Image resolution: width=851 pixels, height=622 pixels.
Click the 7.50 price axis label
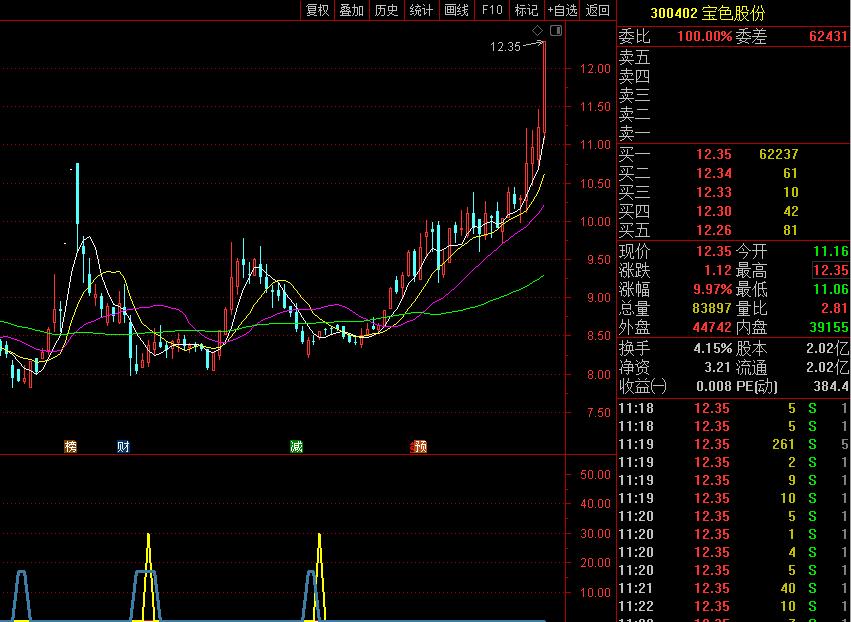[x=599, y=413]
